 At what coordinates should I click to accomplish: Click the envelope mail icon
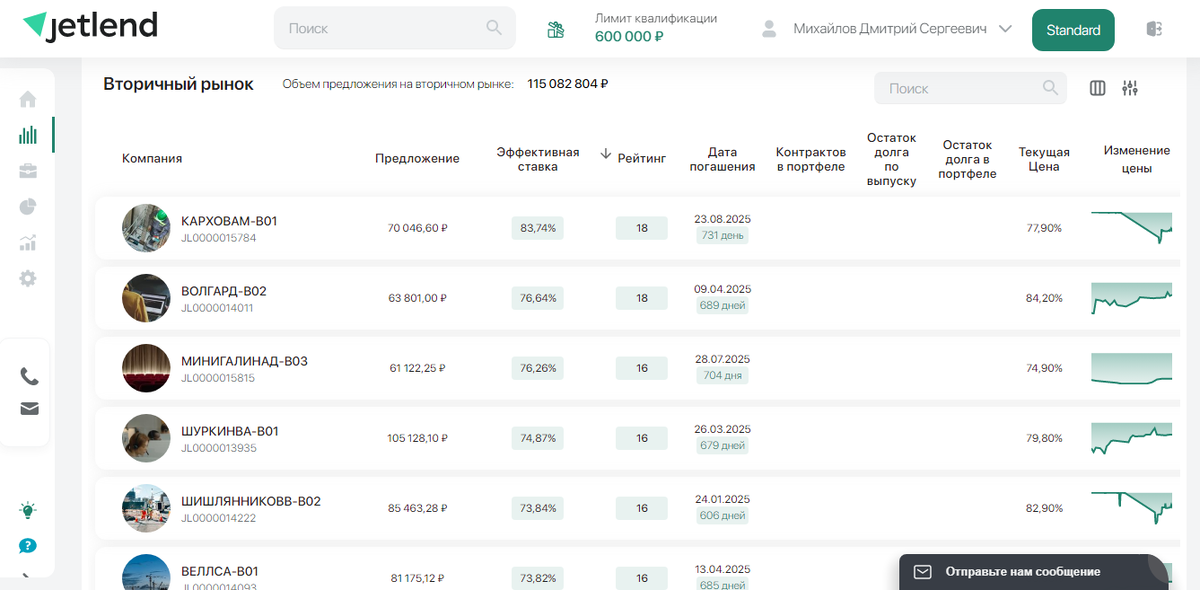pos(29,408)
